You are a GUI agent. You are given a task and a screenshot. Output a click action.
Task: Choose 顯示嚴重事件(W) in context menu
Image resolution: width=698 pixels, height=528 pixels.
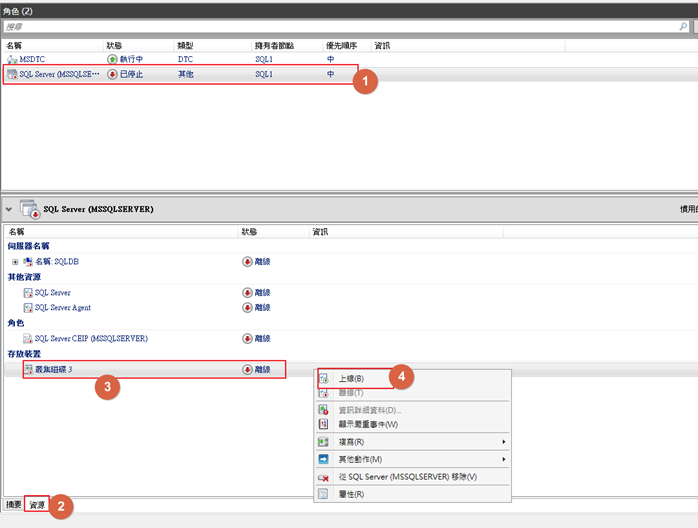(368, 424)
